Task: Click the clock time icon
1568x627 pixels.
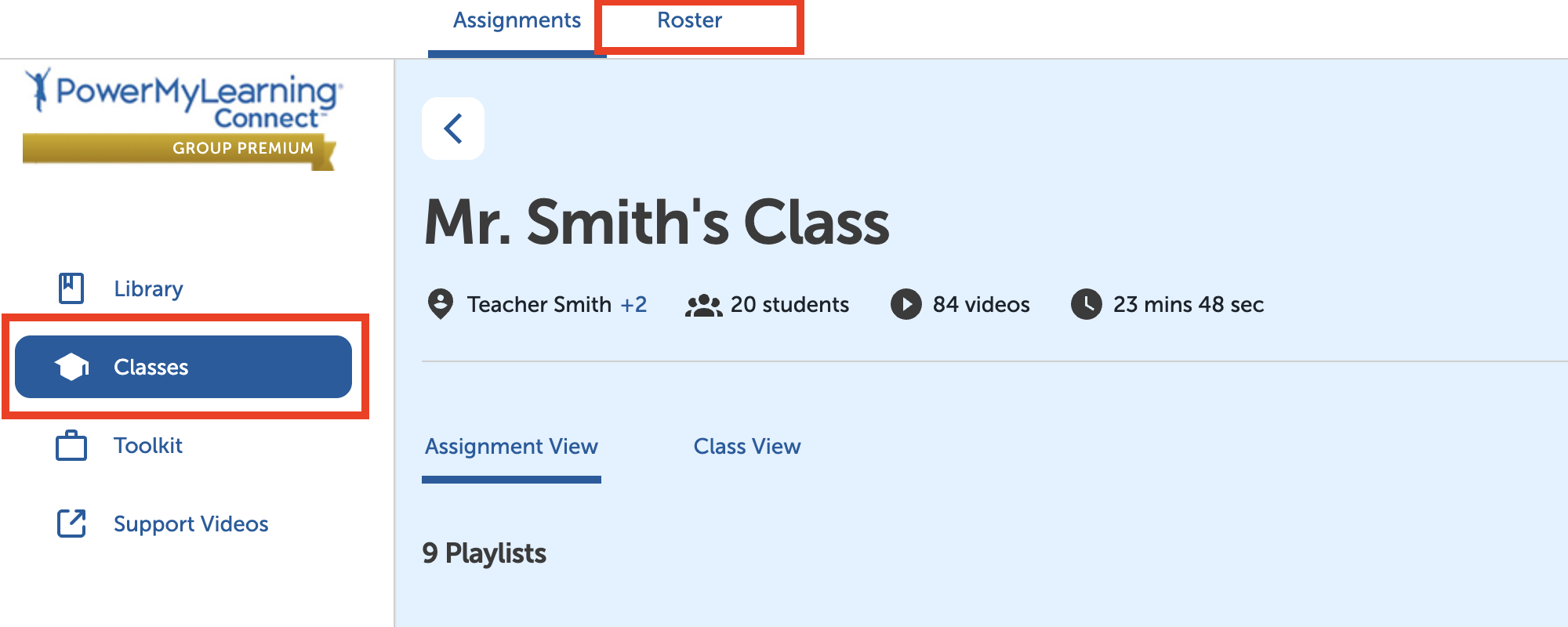Action: [x=1087, y=304]
